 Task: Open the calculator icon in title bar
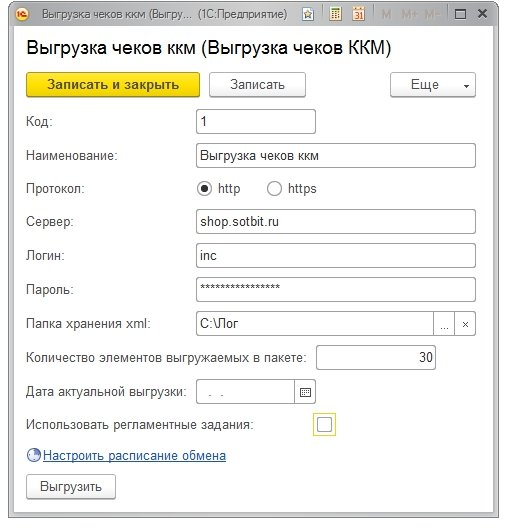click(335, 14)
